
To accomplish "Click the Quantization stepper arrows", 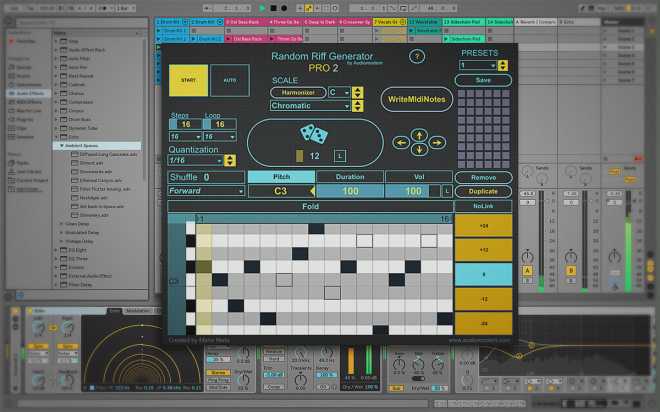I will click(230, 160).
